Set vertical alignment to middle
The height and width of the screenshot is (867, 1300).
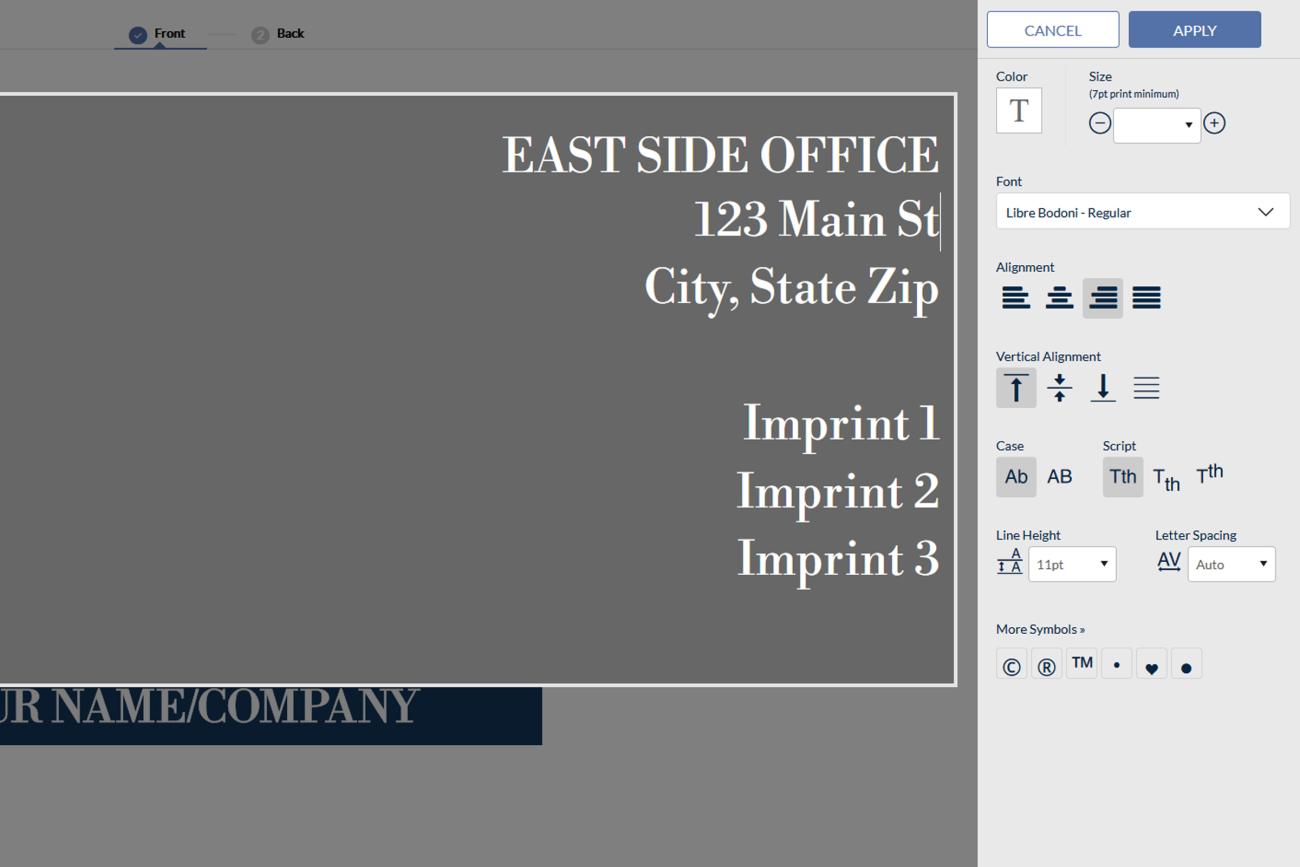click(1059, 388)
